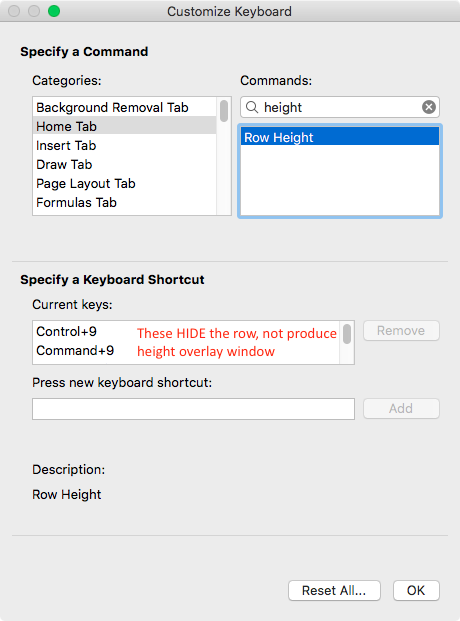The image size is (460, 621).
Task: Focus the Press new keyboard shortcut field
Action: click(x=193, y=409)
